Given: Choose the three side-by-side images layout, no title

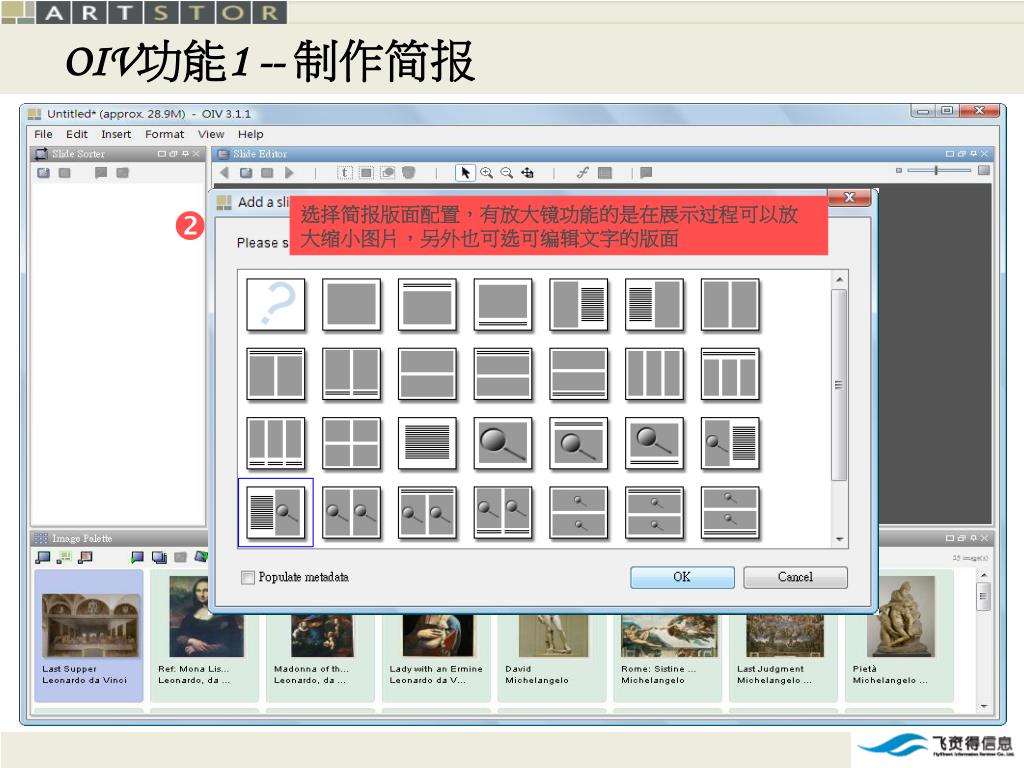Looking at the screenshot, I should (654, 374).
